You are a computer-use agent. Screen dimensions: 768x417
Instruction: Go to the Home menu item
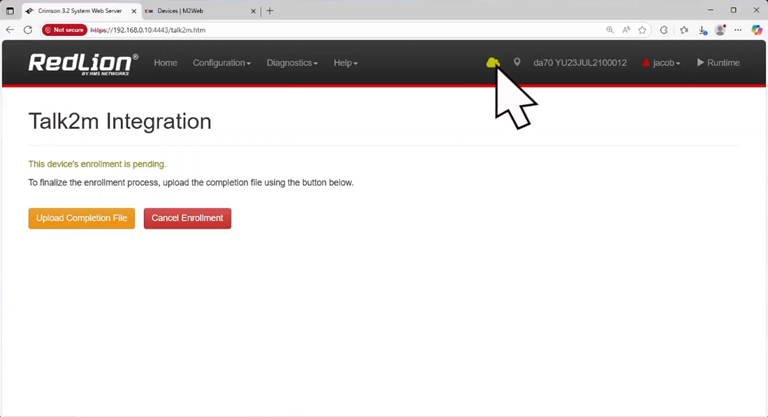click(x=165, y=63)
